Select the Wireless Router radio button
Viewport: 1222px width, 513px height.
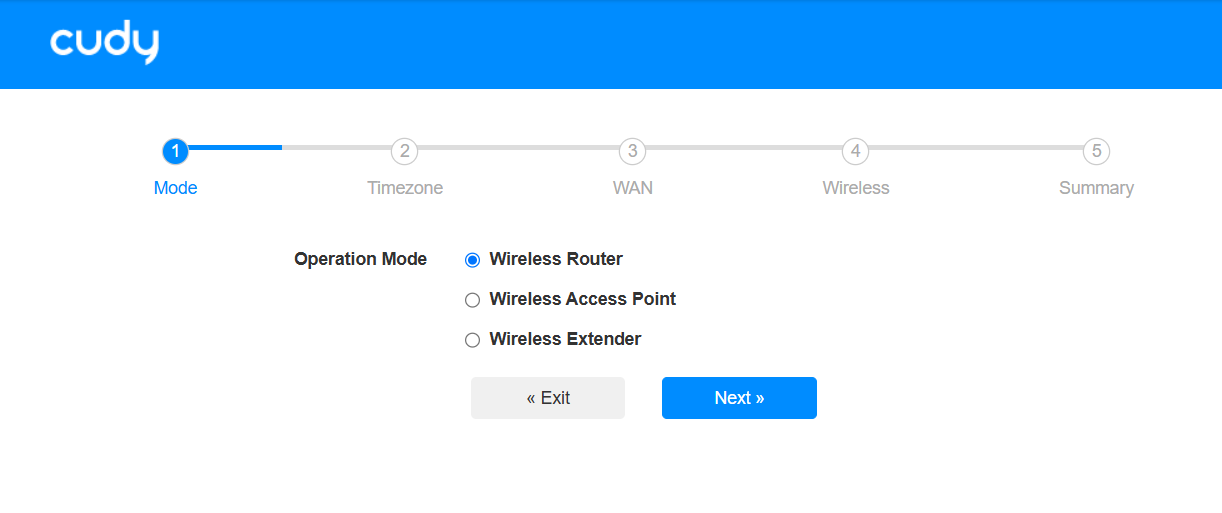473,260
